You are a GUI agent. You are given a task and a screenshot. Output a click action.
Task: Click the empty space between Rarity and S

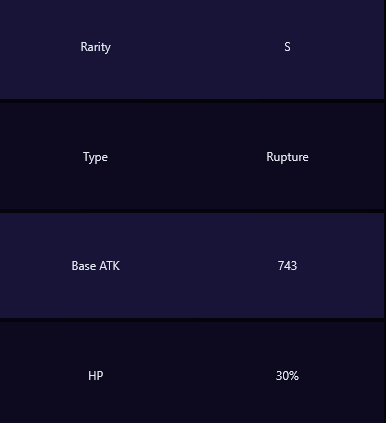(197, 47)
